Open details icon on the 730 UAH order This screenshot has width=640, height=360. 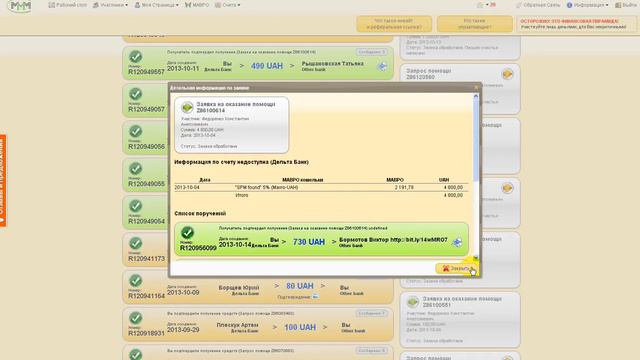pyautogui.click(x=457, y=242)
